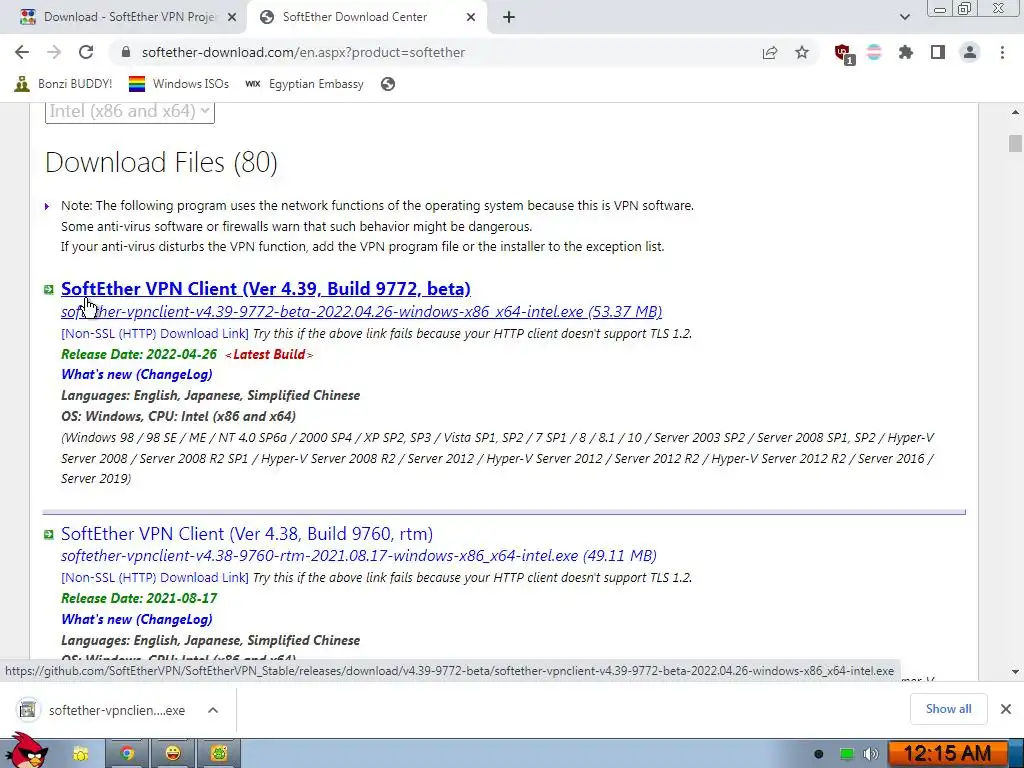The width and height of the screenshot is (1024, 768).
Task: Open the Bonzi BUDDY! bookmark
Action: 63,84
